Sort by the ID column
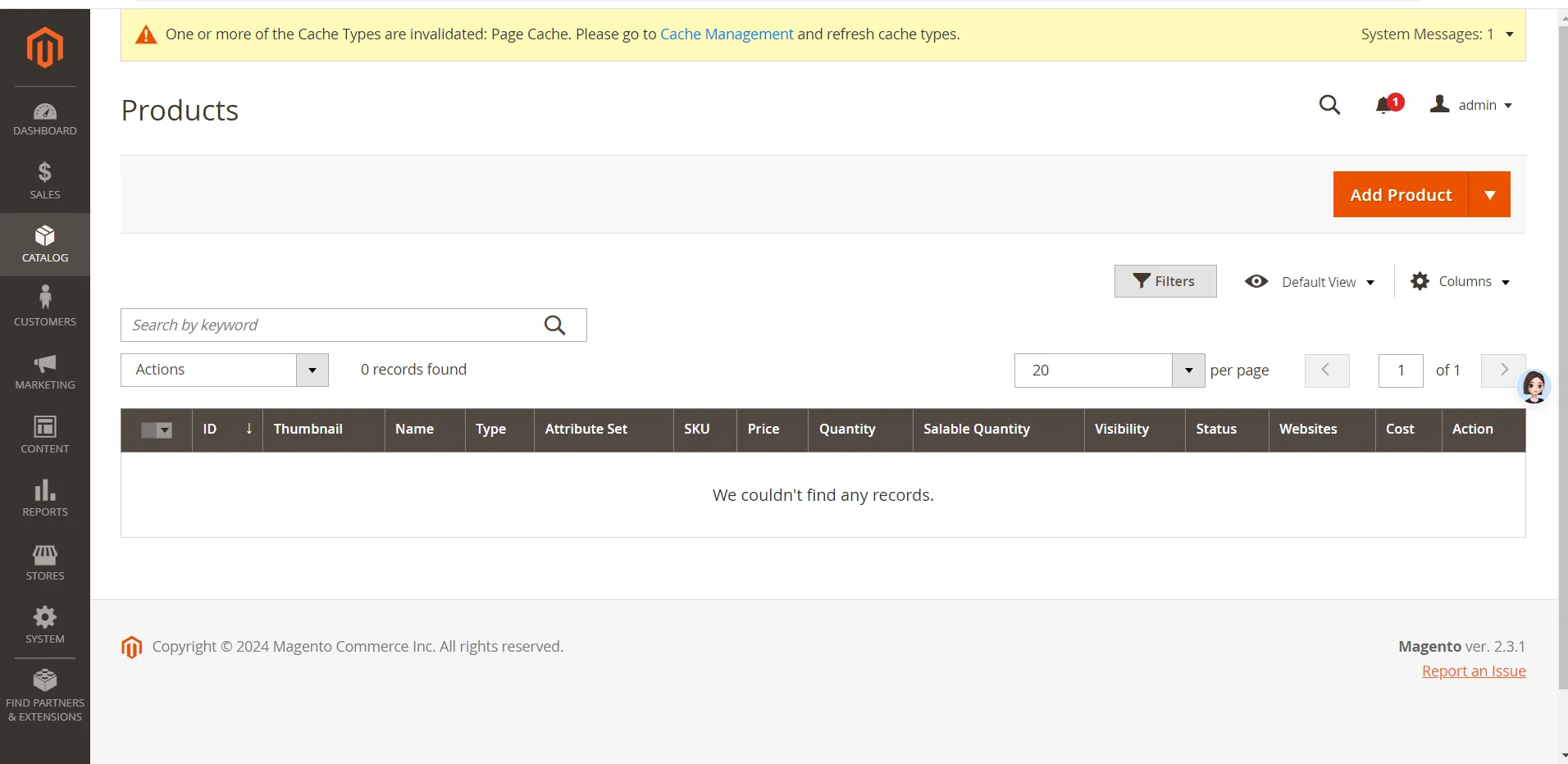 click(x=227, y=430)
